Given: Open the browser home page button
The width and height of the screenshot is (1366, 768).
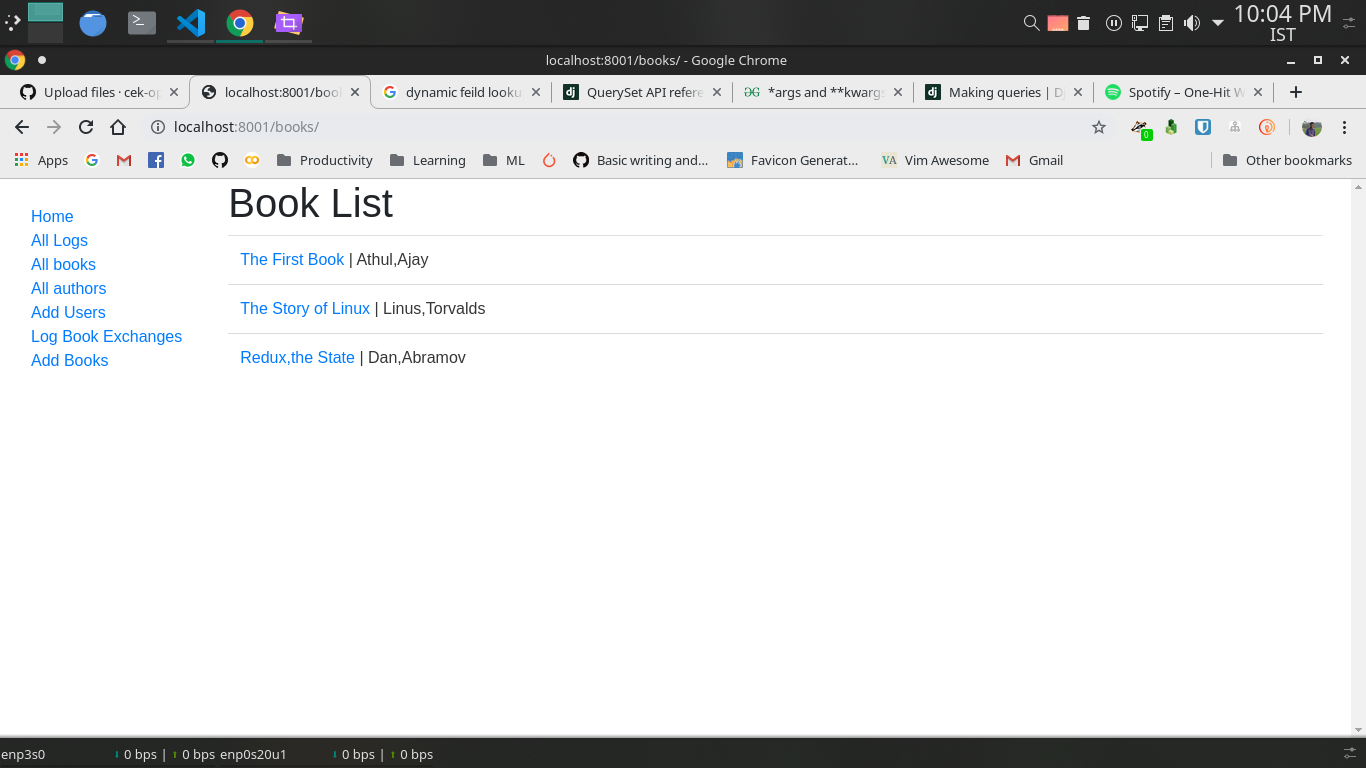Looking at the screenshot, I should (118, 127).
